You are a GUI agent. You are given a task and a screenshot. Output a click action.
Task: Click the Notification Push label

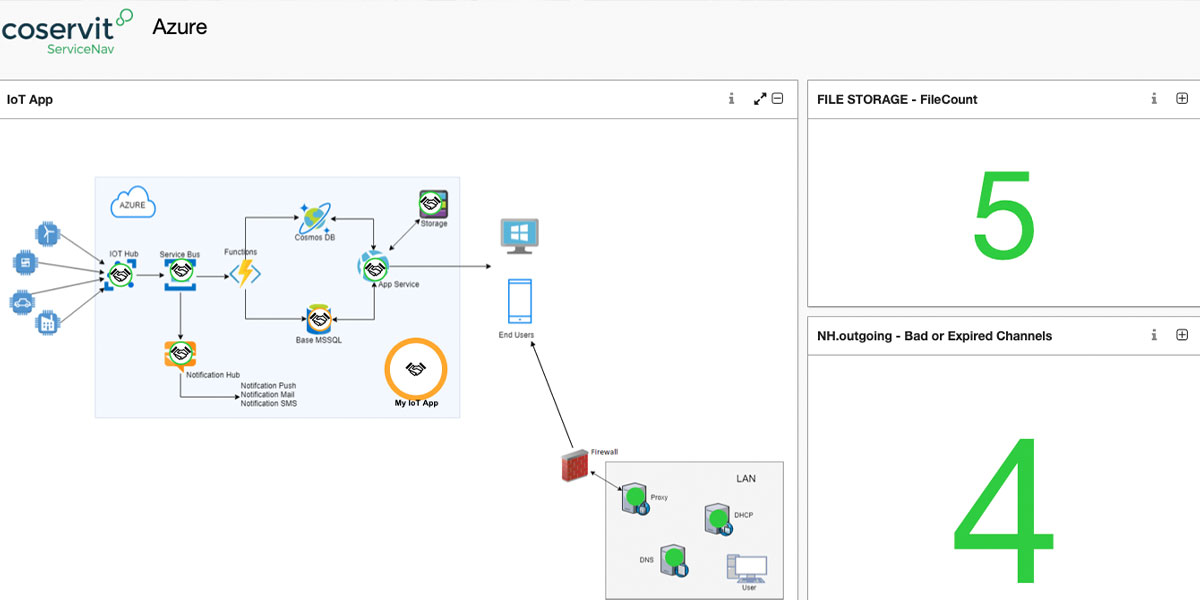tap(268, 385)
